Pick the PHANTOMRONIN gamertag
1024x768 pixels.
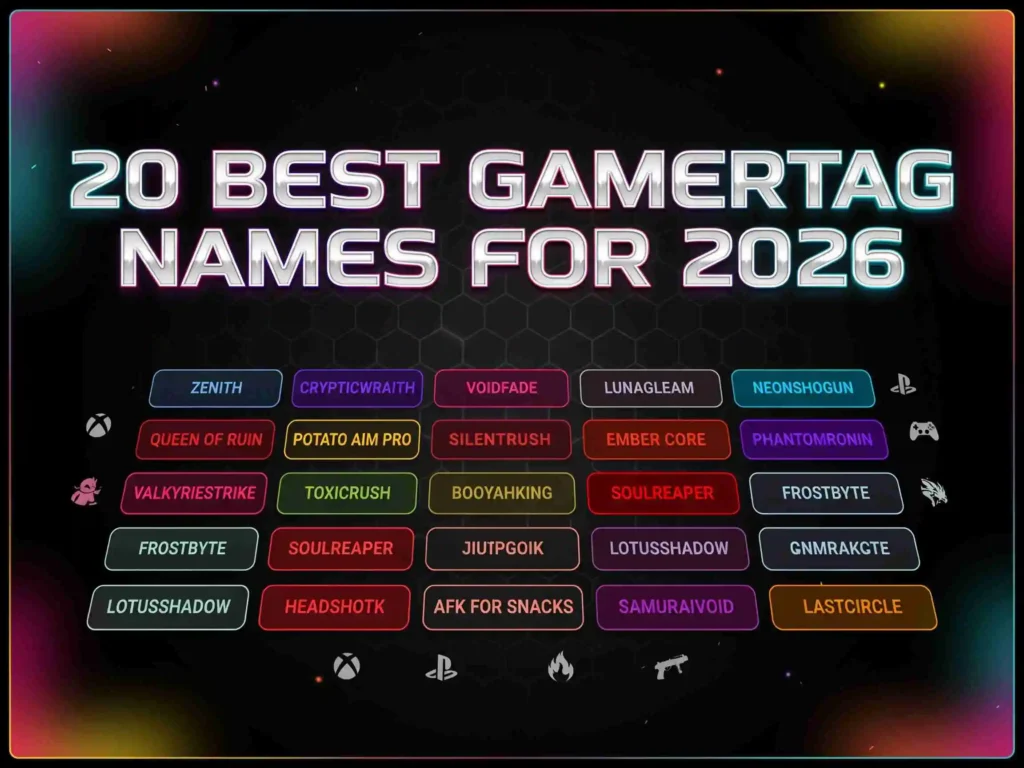[814, 440]
